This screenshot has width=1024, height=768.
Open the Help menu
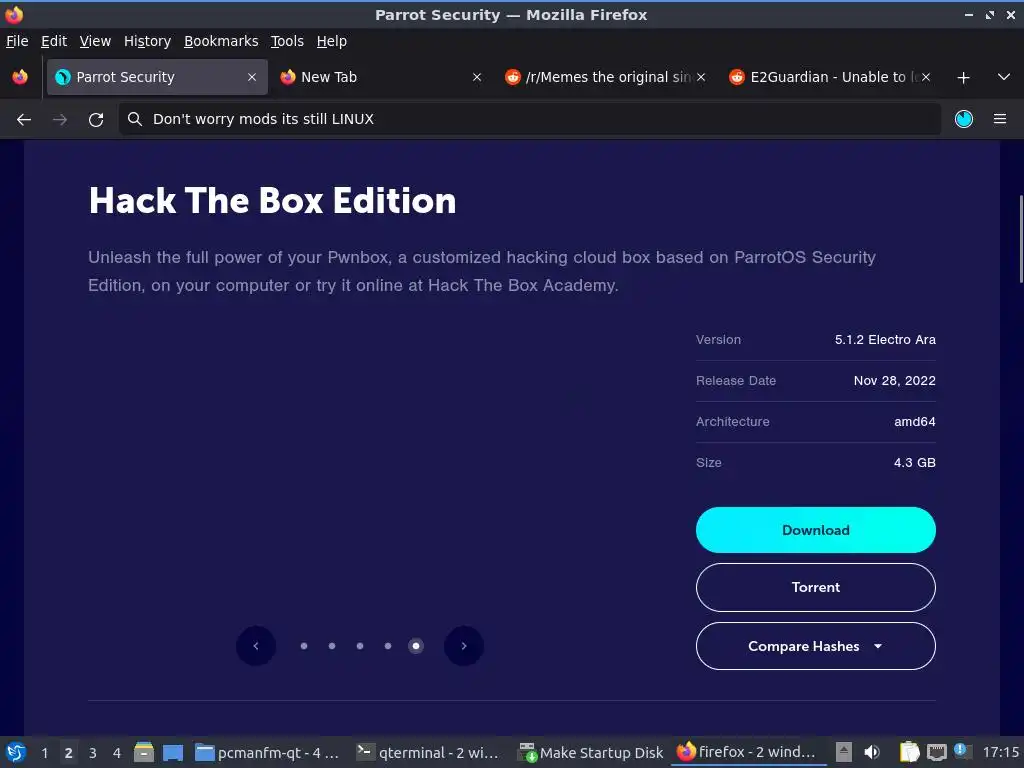coord(331,41)
